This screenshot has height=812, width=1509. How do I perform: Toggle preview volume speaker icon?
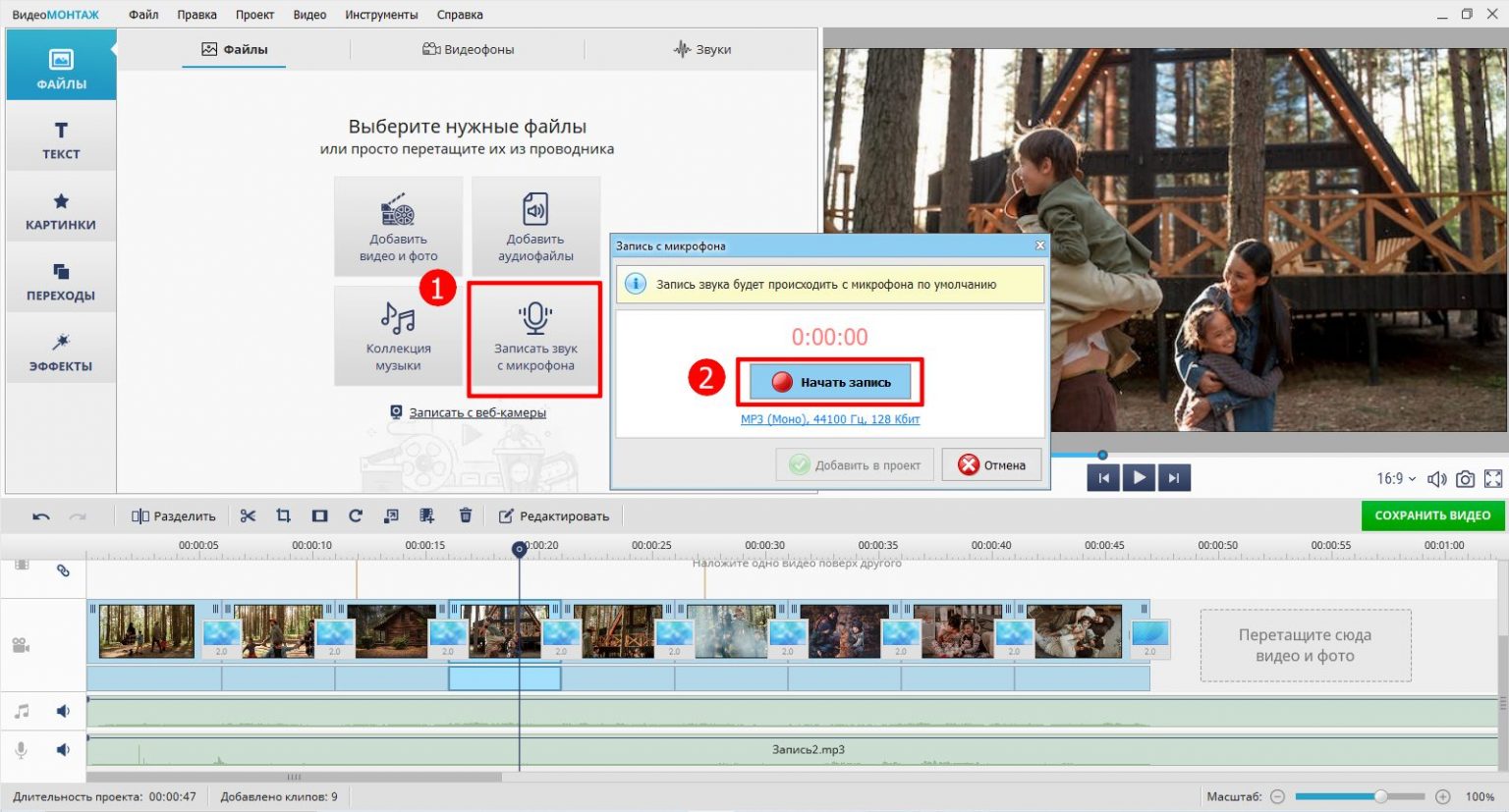click(1436, 479)
